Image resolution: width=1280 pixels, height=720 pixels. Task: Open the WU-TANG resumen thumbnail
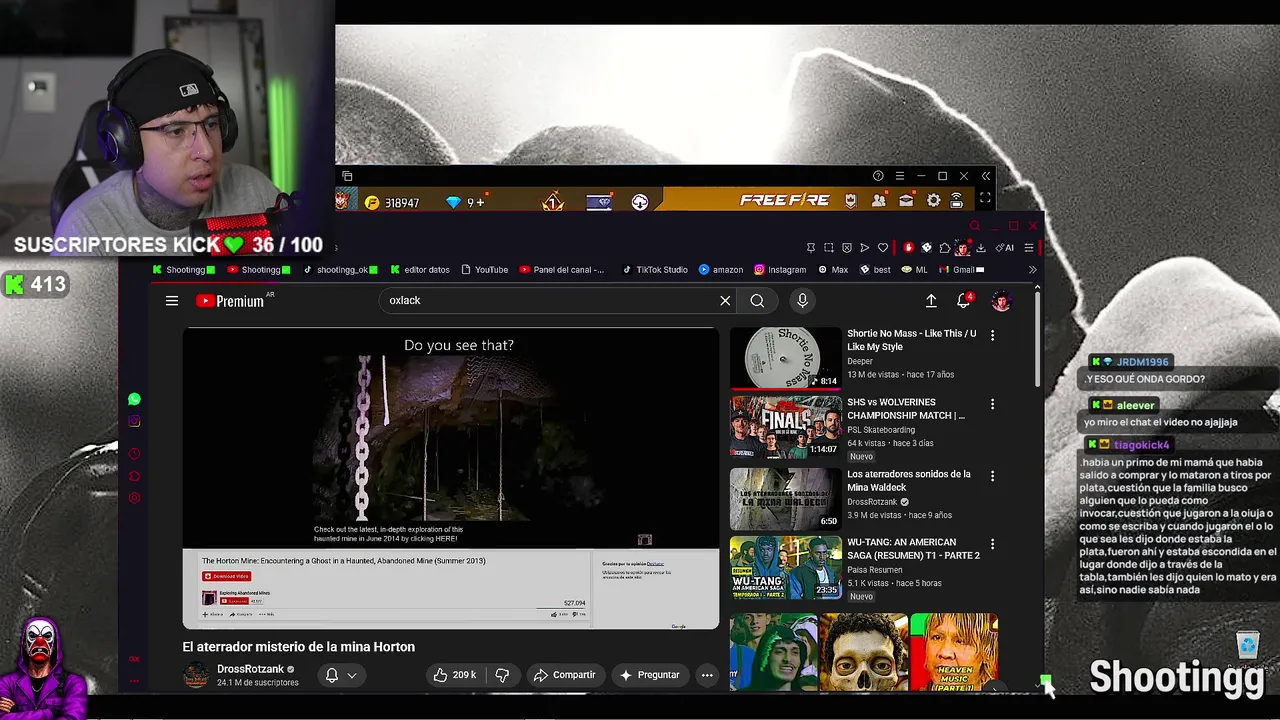(x=786, y=567)
